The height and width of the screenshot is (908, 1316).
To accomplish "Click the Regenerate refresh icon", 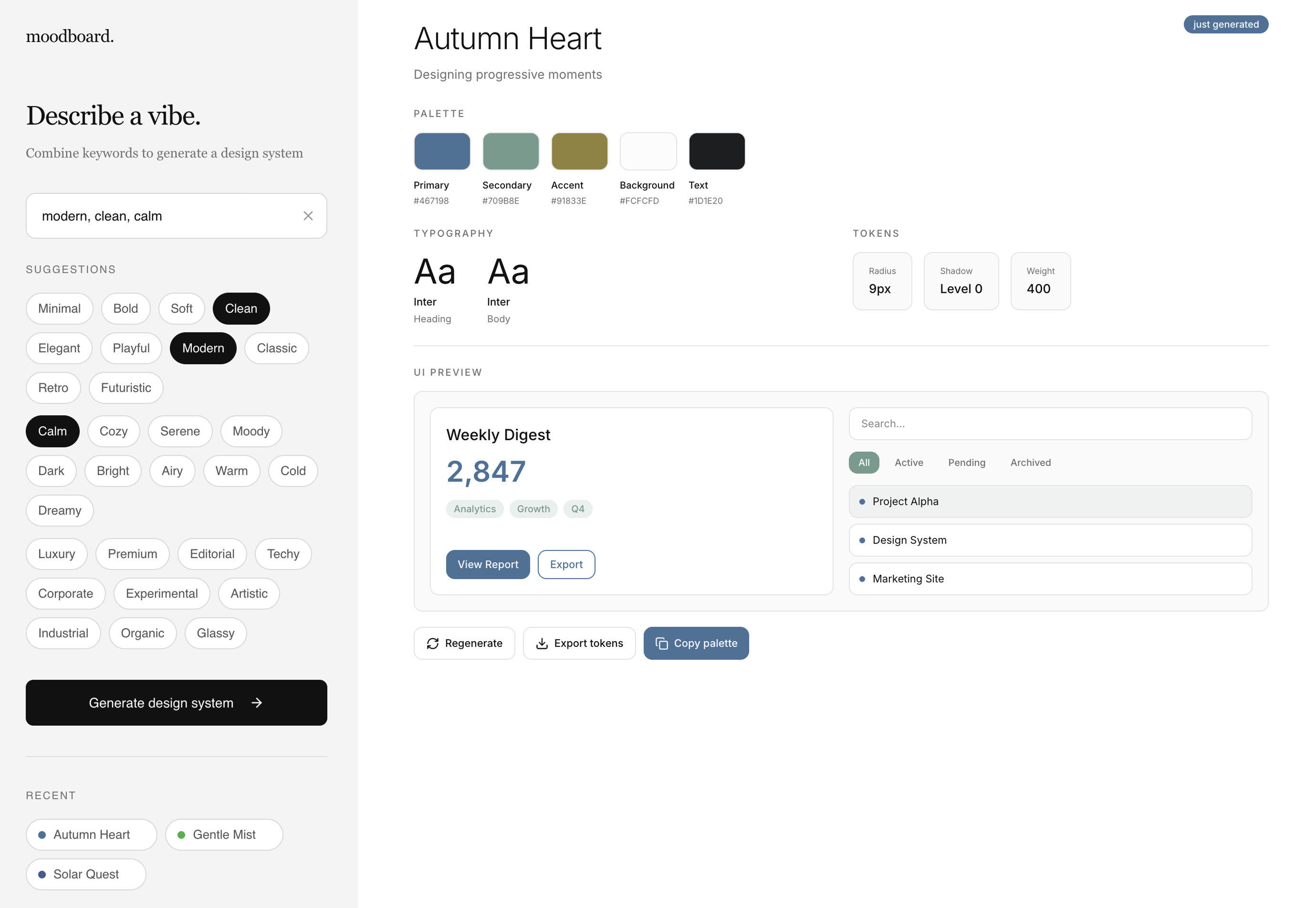I will [x=433, y=643].
